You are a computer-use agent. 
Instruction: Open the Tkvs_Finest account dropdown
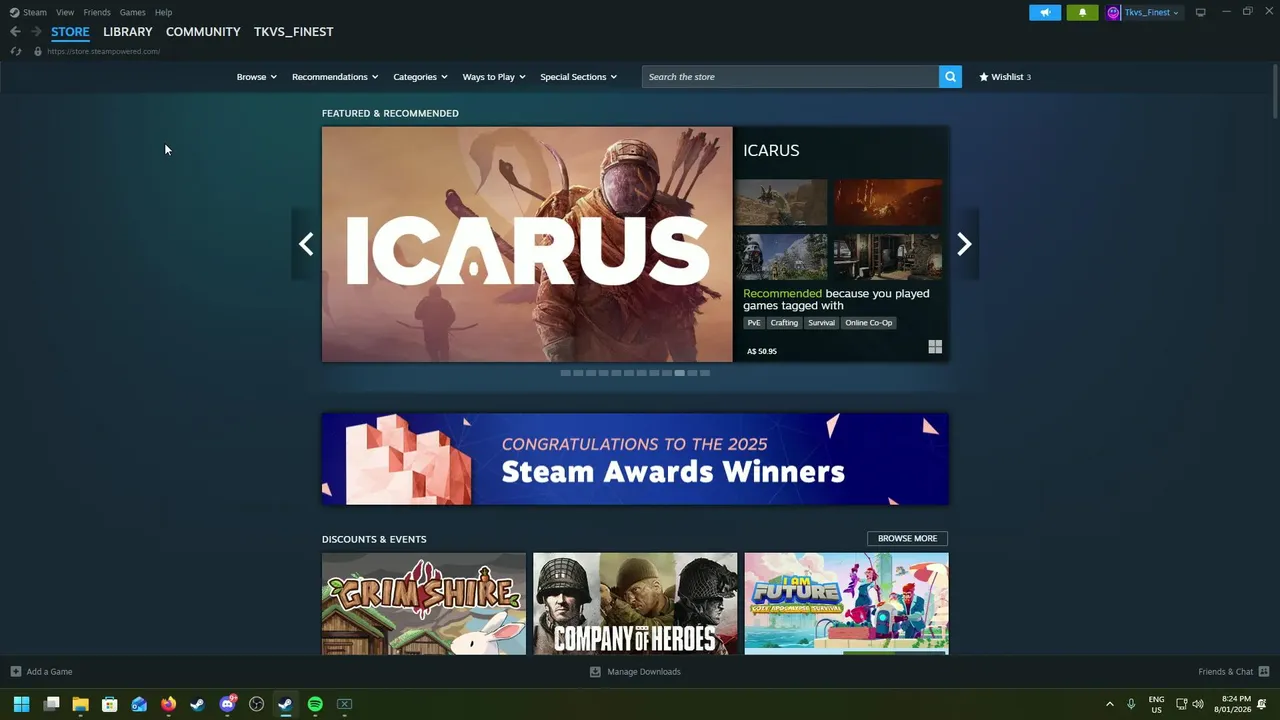pos(1151,12)
